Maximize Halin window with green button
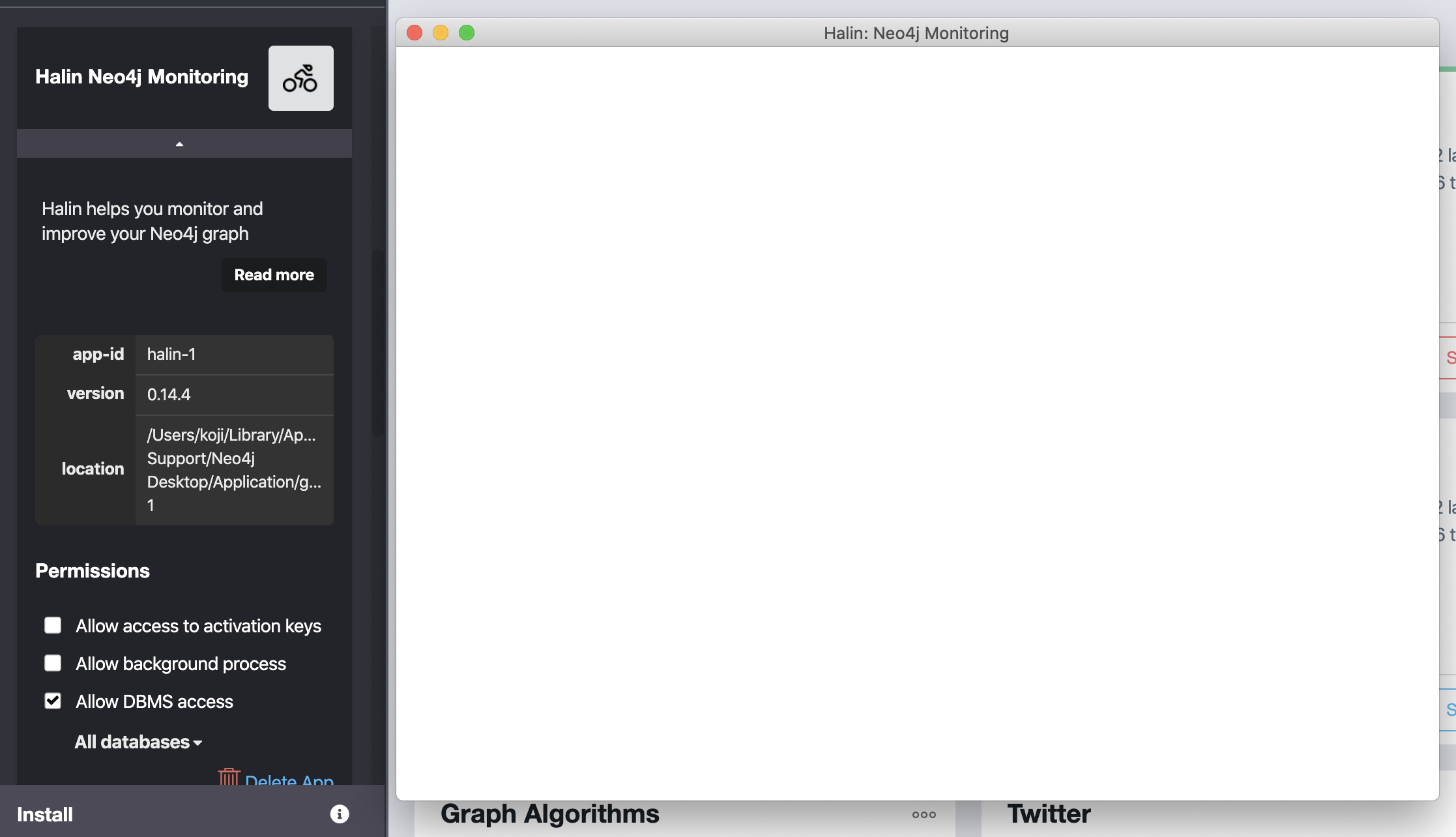Screen dimensions: 1456x837 pos(467,33)
